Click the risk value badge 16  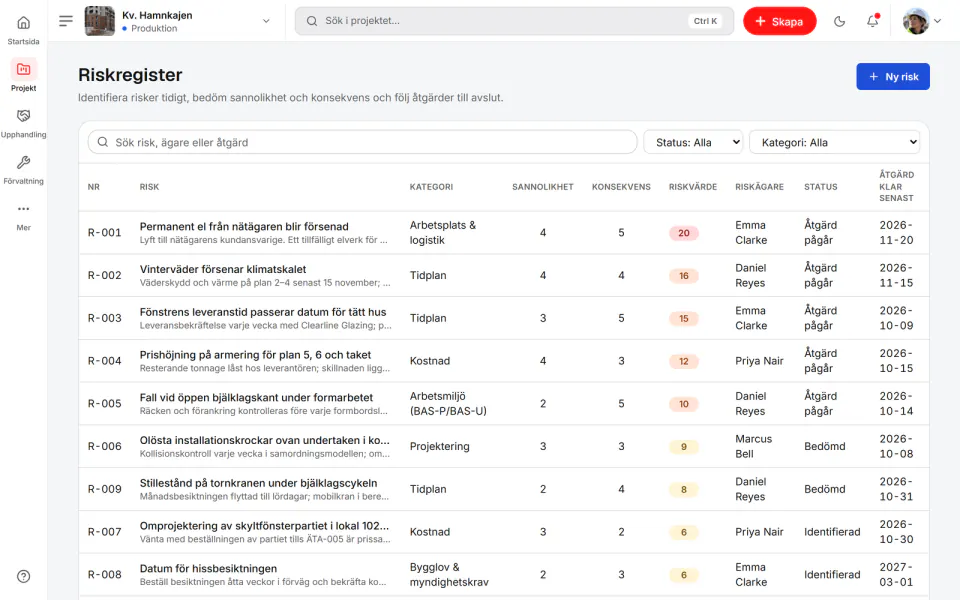coord(684,276)
